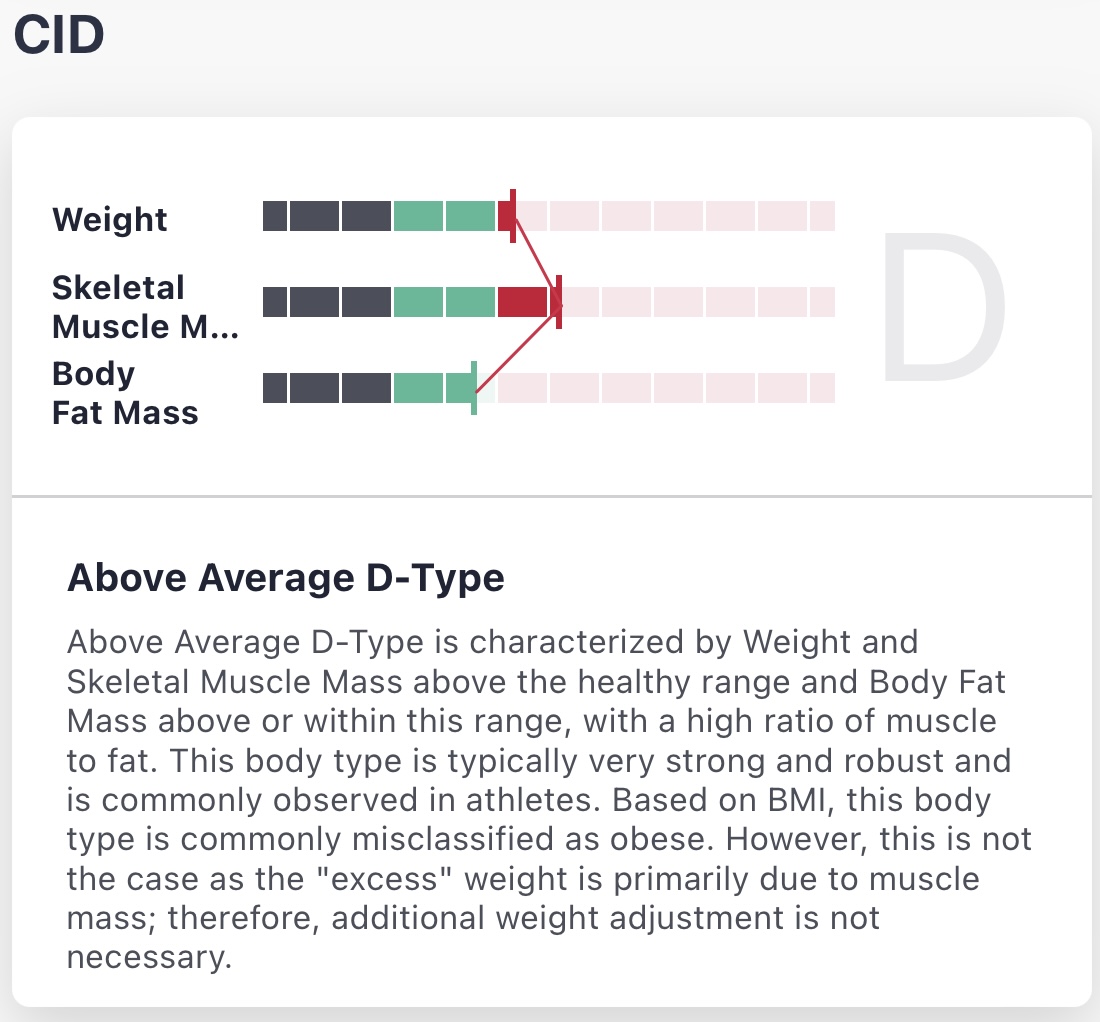Click the CID section heading
Image resolution: width=1100 pixels, height=1022 pixels.
pyautogui.click(x=59, y=34)
